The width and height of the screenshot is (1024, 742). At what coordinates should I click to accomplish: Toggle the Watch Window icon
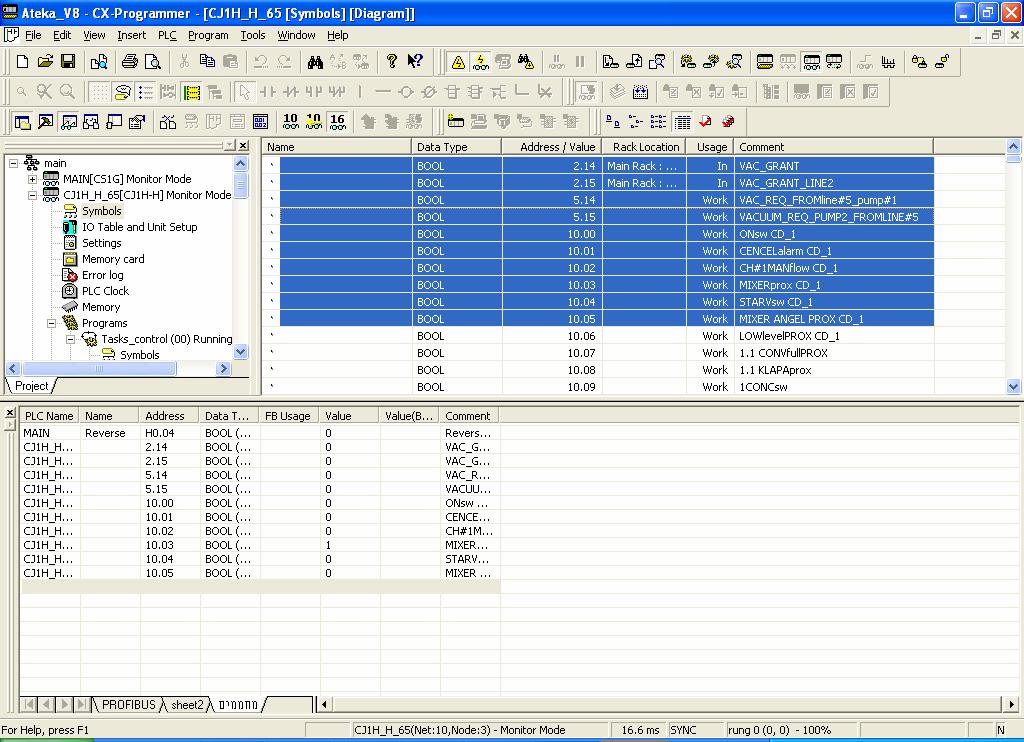pos(68,121)
